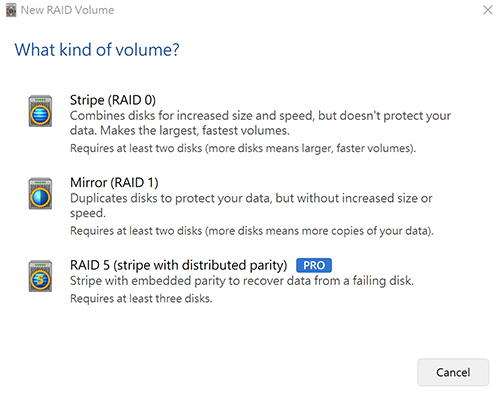Click the 'New RAID Volume' window title
Viewport: 500px width, 397px height.
[67, 10]
